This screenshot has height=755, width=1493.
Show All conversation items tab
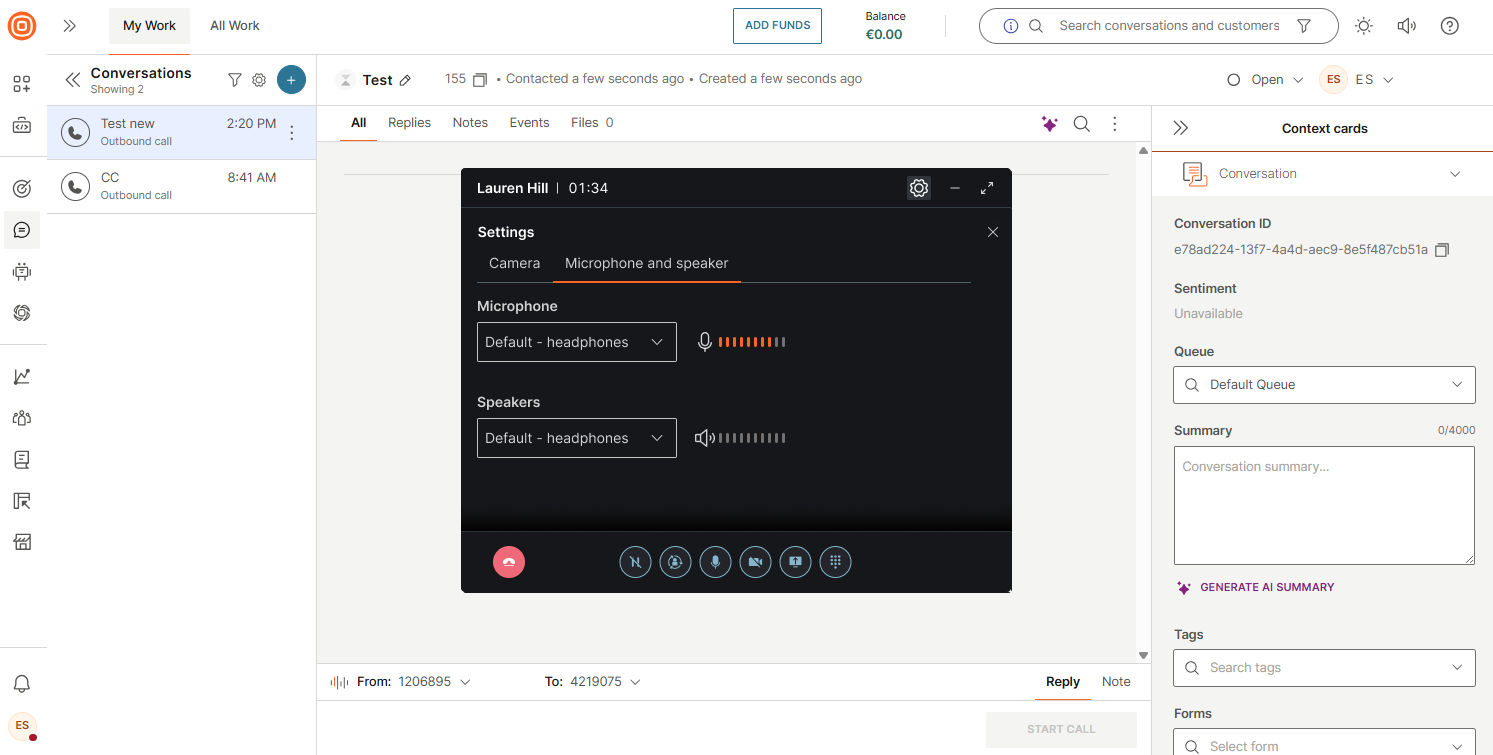tap(359, 123)
